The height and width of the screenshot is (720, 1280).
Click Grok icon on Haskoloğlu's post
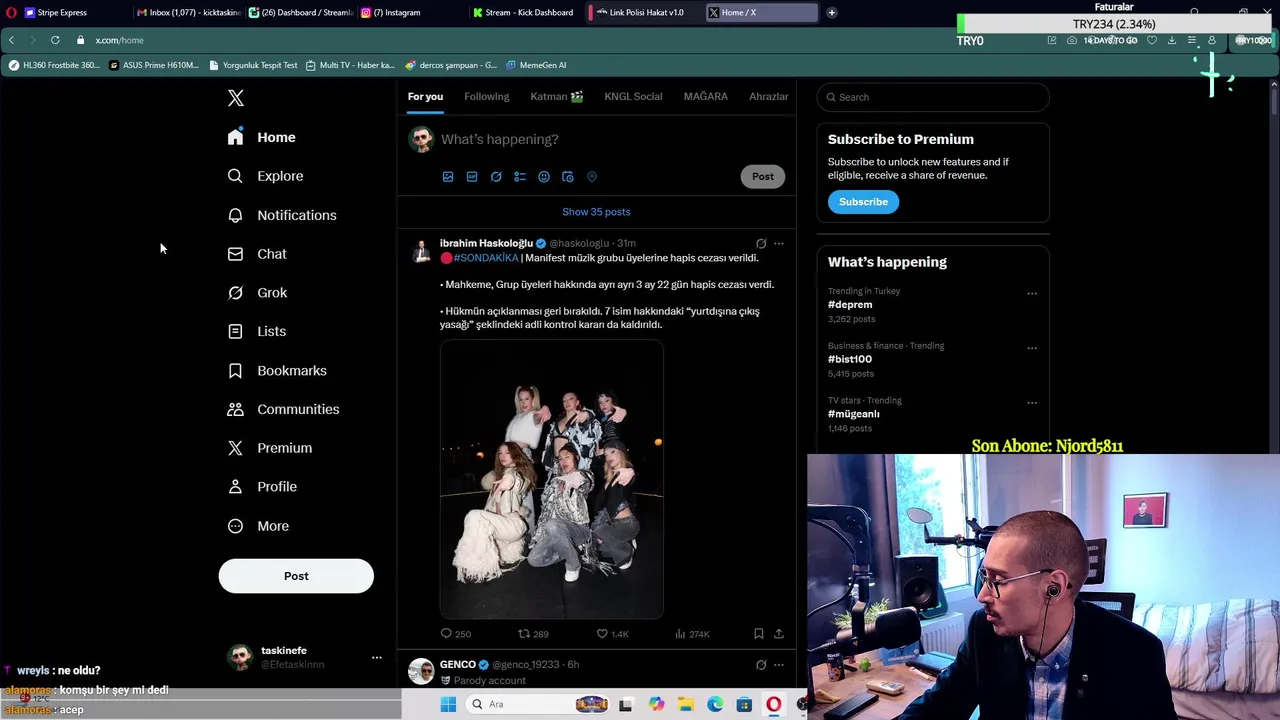pos(761,243)
